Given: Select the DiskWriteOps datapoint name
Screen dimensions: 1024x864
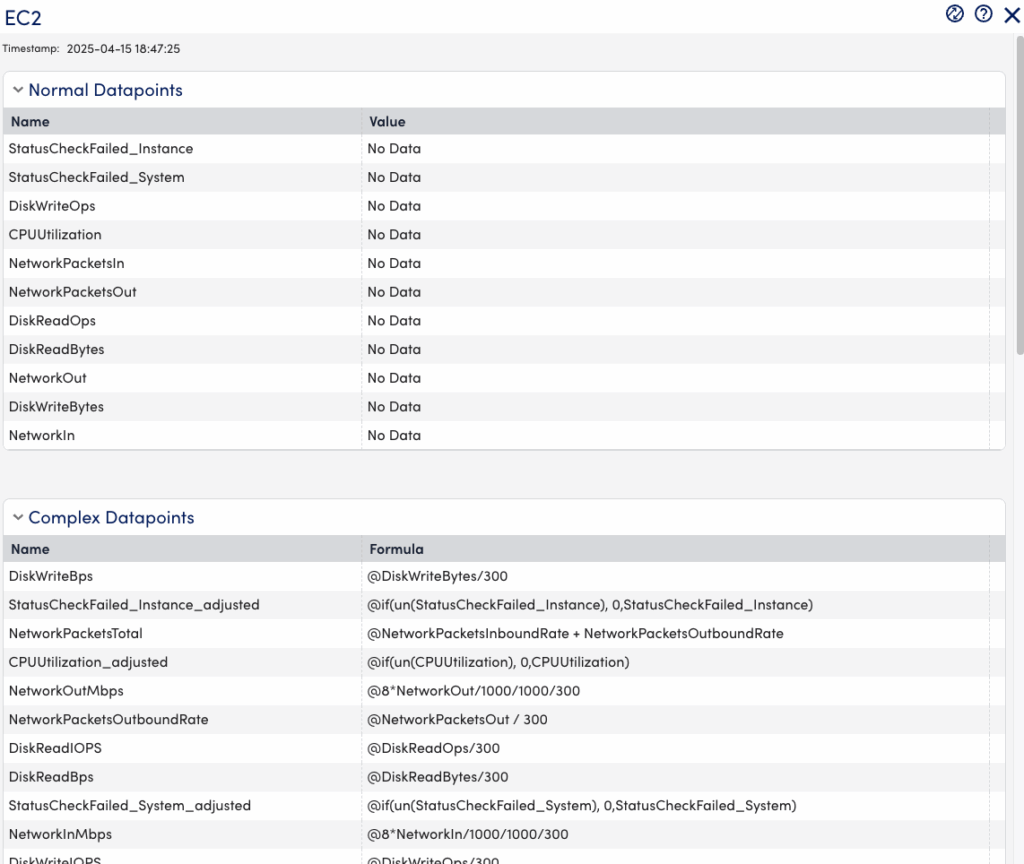Looking at the screenshot, I should (52, 206).
